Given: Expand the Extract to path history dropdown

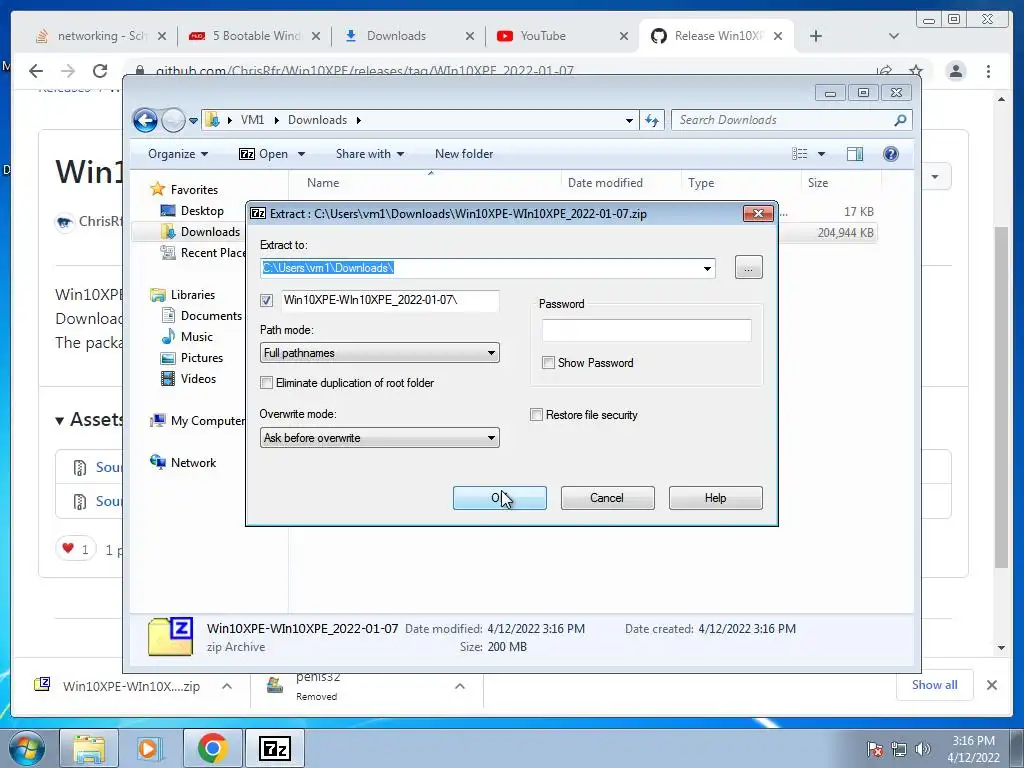Looking at the screenshot, I should pos(707,268).
